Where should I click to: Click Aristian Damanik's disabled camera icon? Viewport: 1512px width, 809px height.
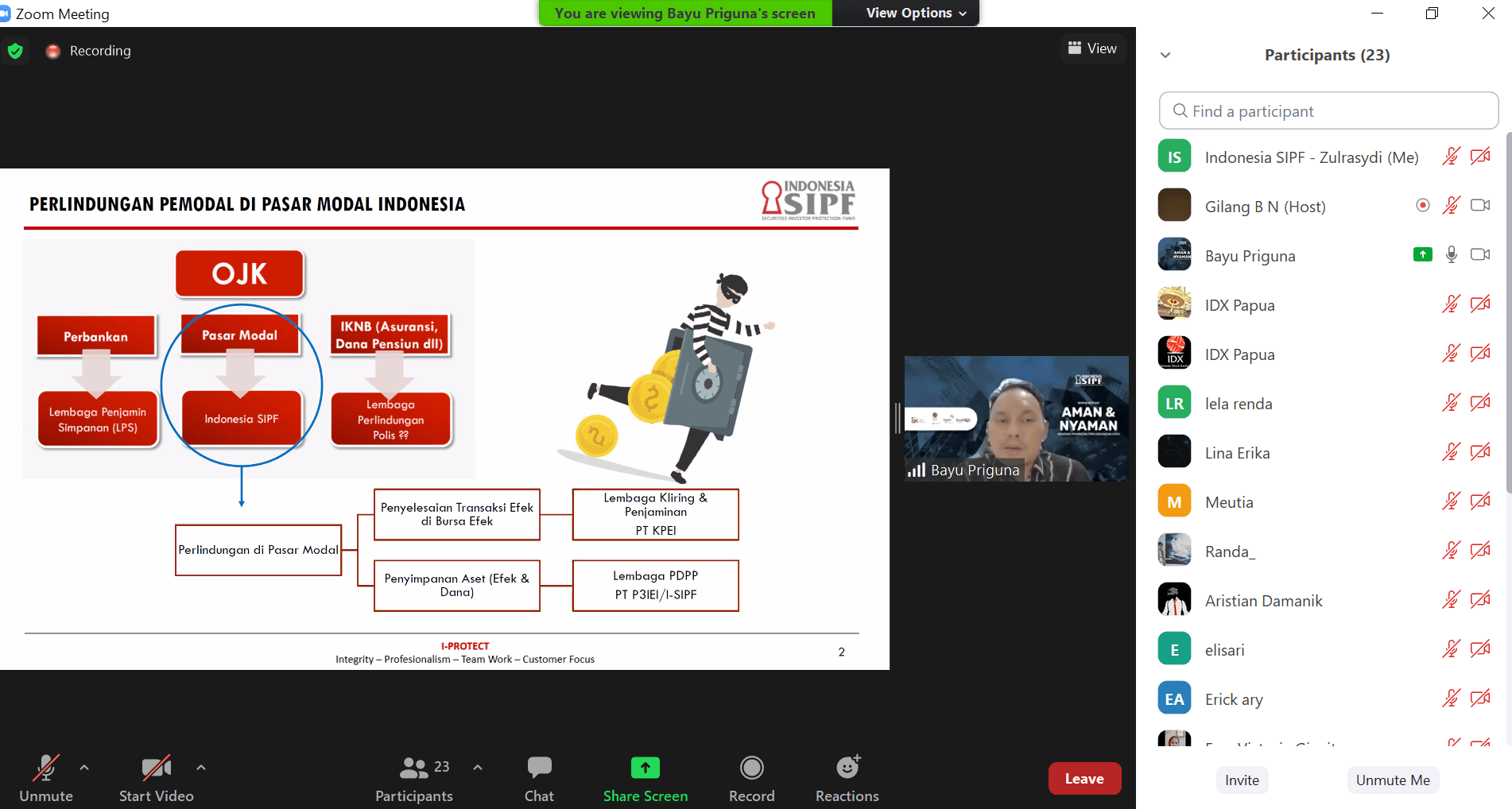(x=1480, y=600)
